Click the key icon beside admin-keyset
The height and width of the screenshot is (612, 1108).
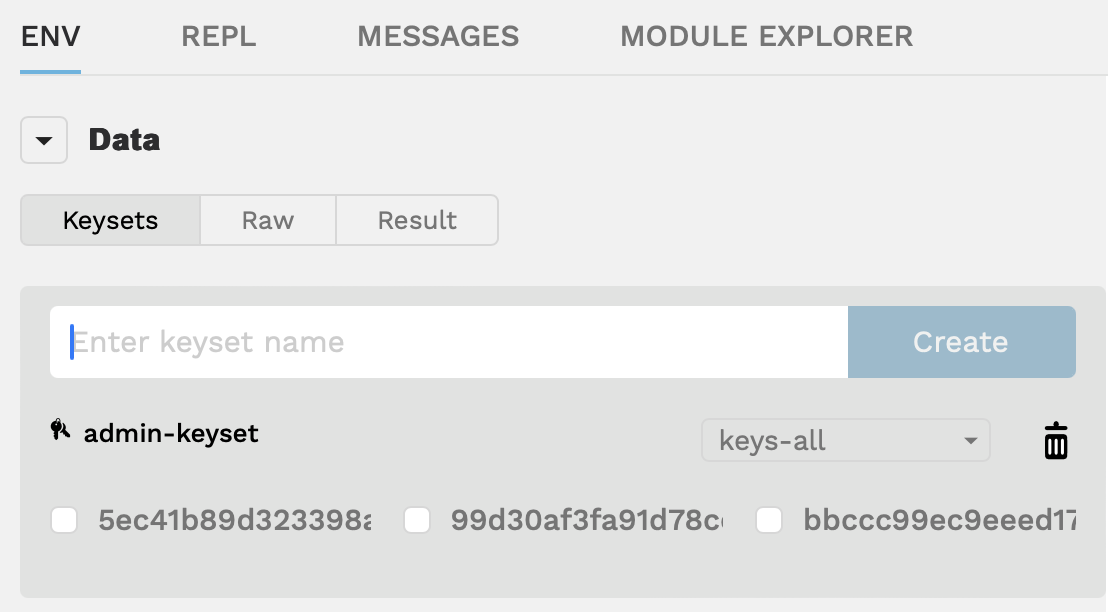coord(61,431)
